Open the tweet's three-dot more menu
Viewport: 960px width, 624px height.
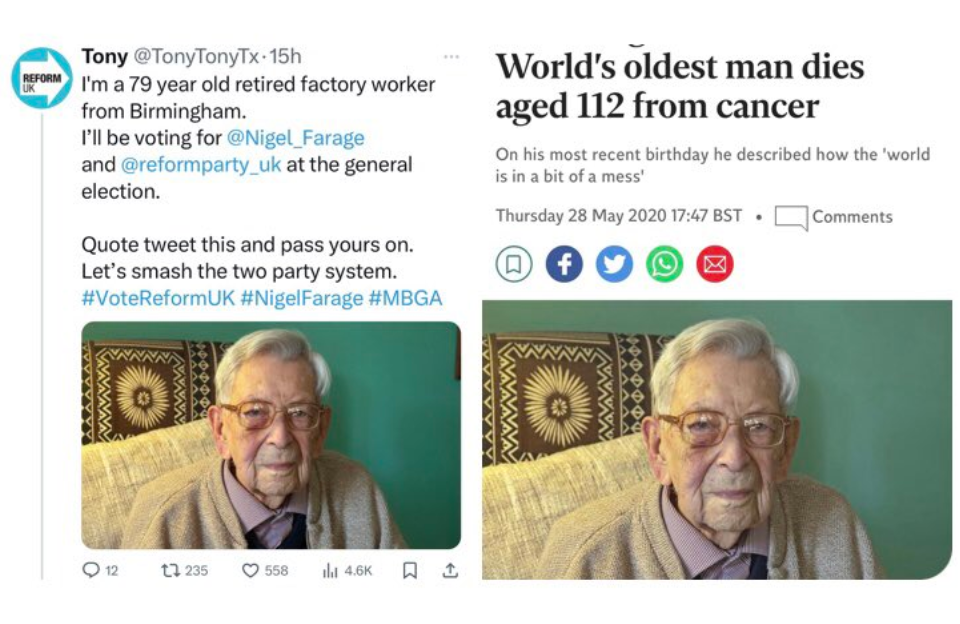click(452, 57)
